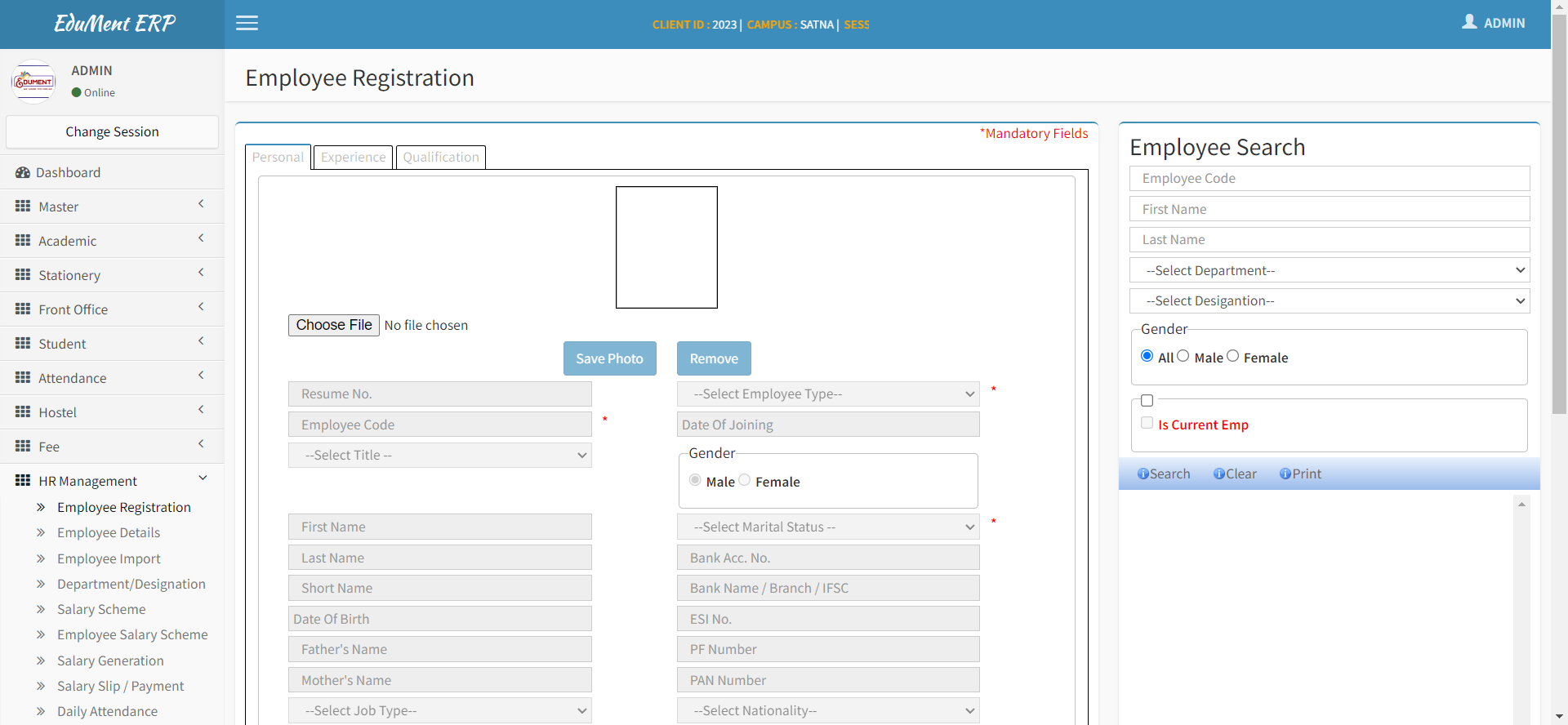Click the Fee grid icon
This screenshot has width=1568, height=725.
coord(23,447)
